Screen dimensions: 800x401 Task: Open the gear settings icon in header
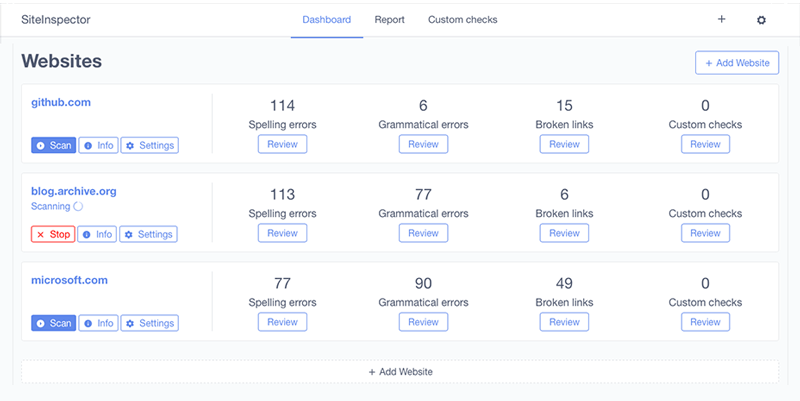761,20
